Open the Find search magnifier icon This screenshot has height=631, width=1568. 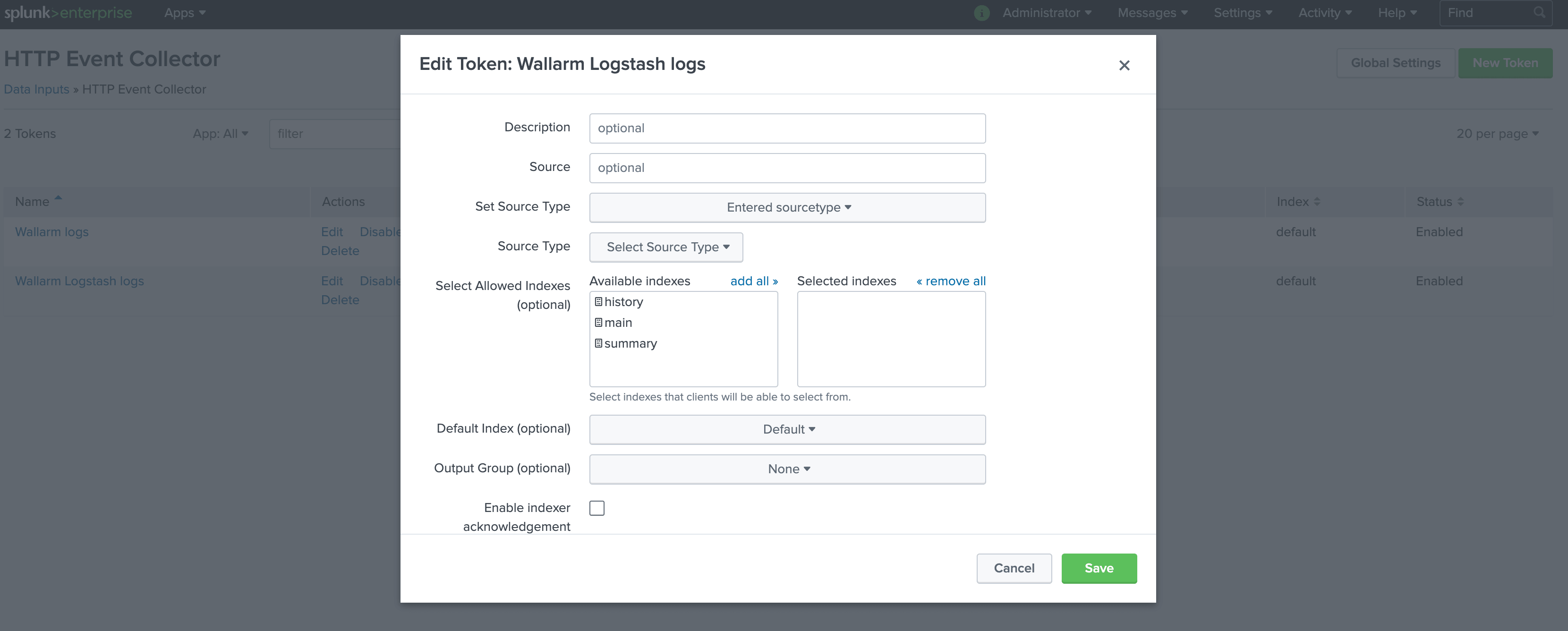pyautogui.click(x=1539, y=12)
